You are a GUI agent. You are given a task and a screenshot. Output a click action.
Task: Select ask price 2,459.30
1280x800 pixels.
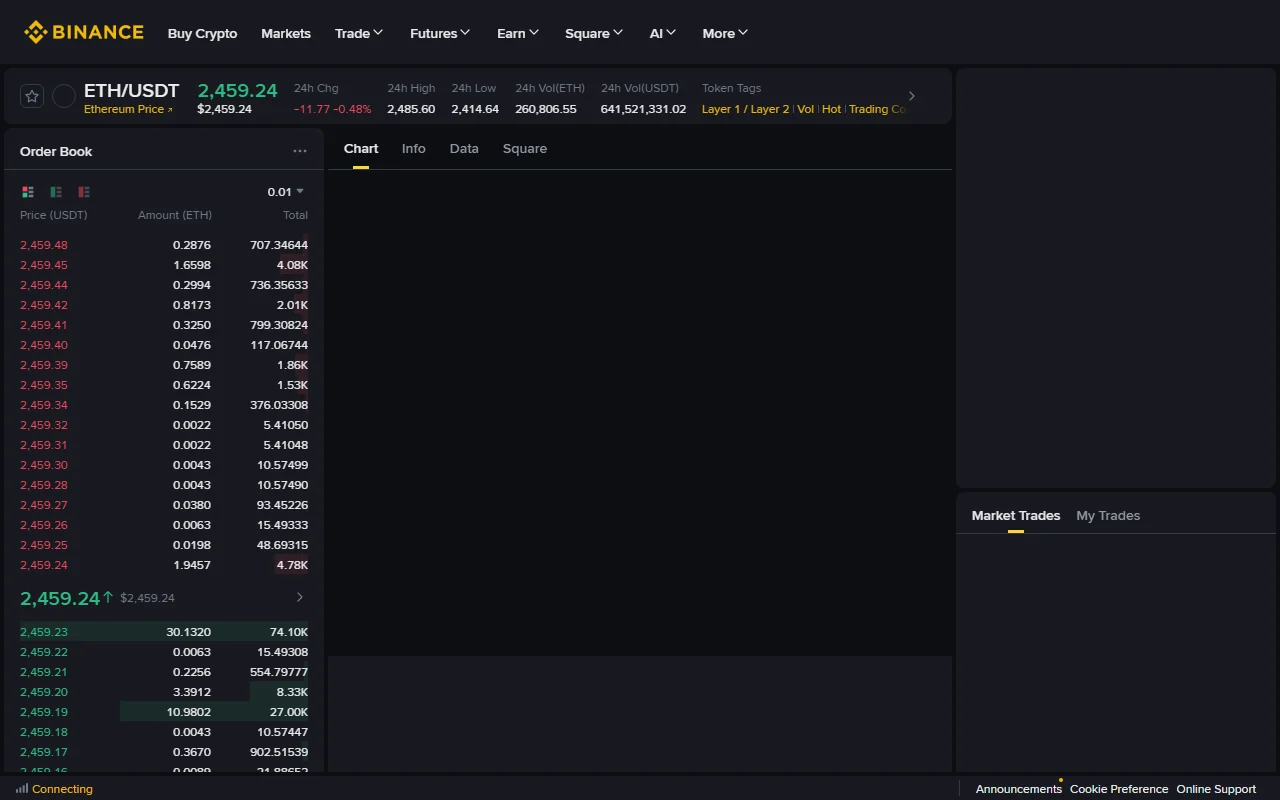pos(44,465)
